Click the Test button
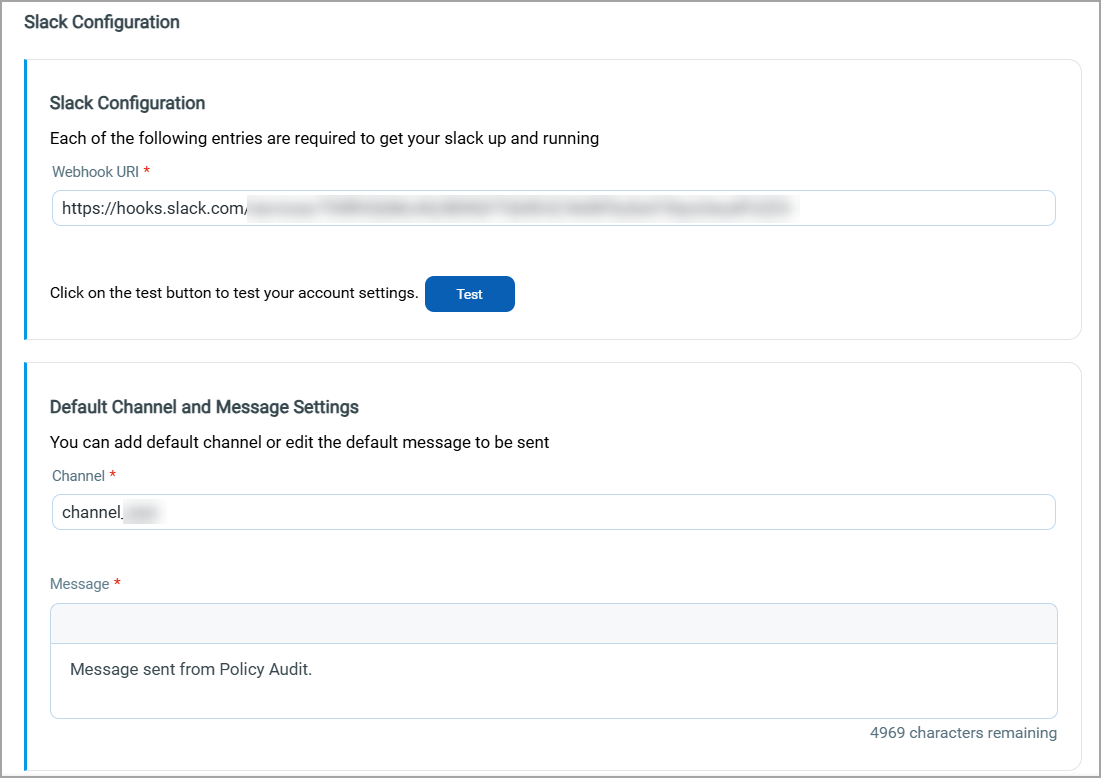Viewport: 1101px width, 778px height. tap(469, 294)
